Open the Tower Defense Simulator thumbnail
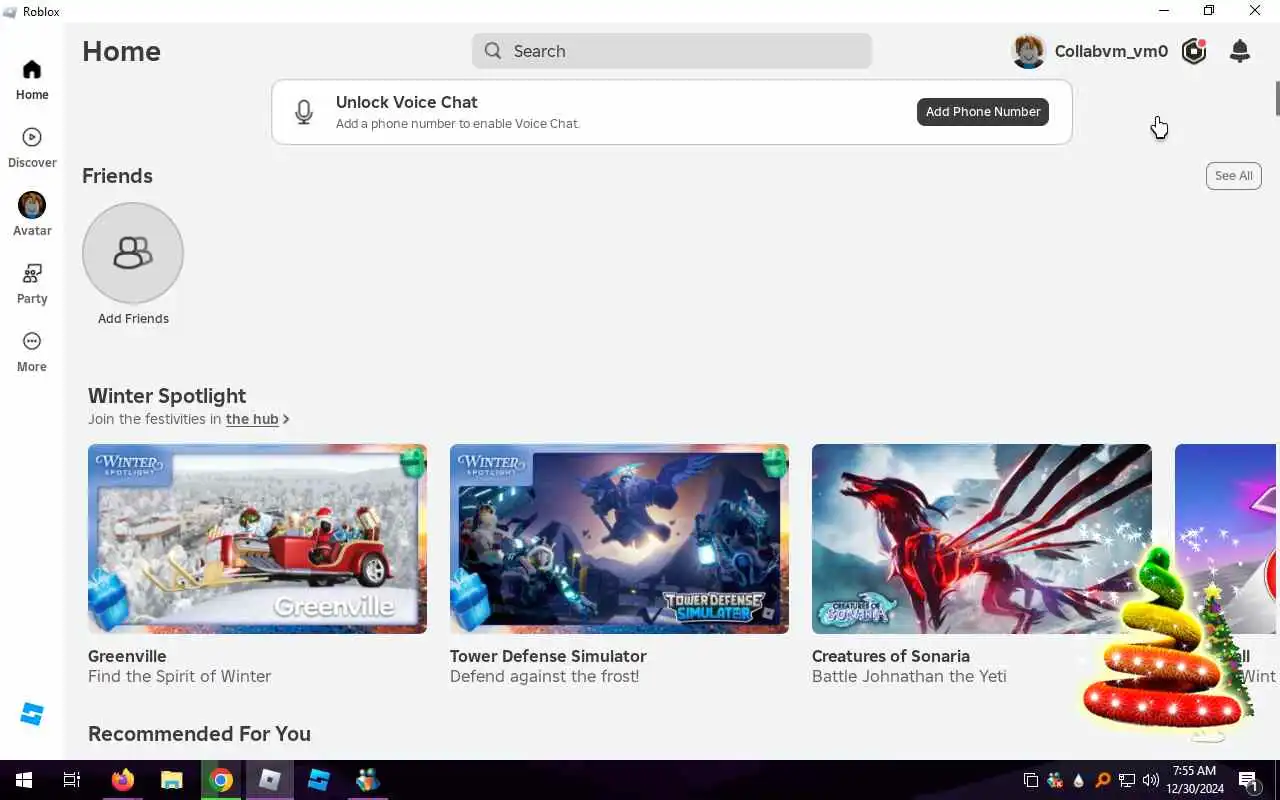 point(619,539)
